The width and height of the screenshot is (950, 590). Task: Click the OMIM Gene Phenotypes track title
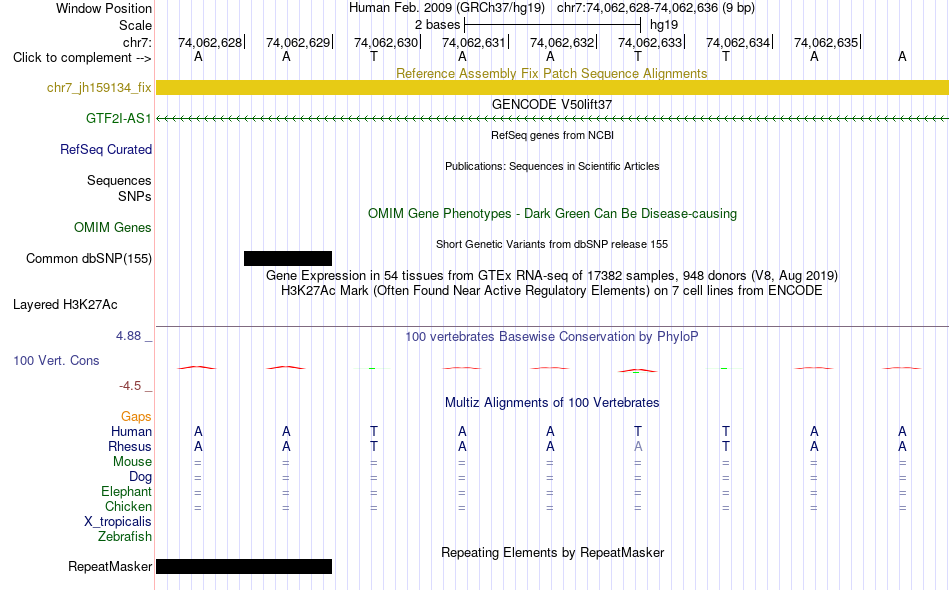click(552, 214)
